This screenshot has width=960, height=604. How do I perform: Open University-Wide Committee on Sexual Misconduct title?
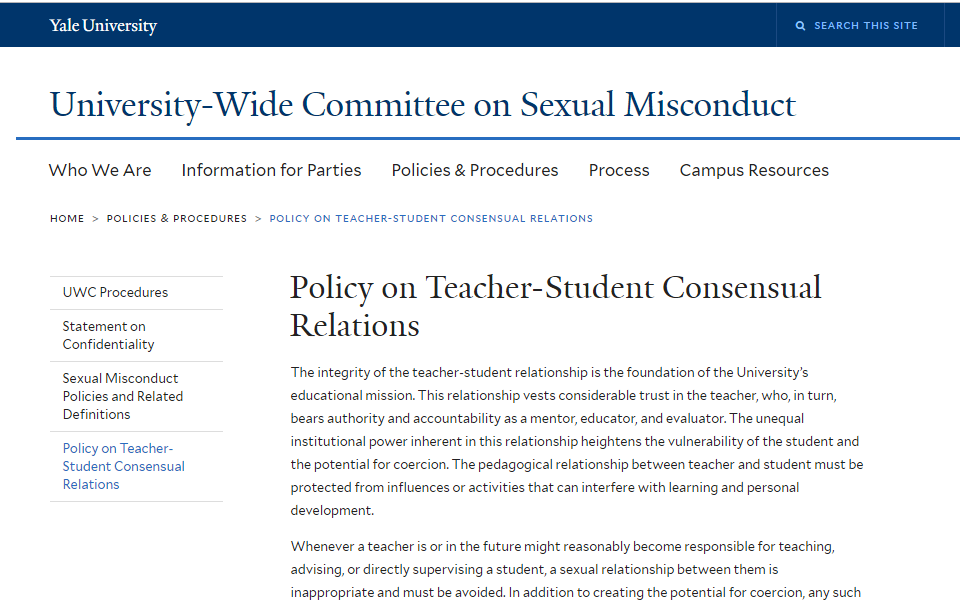422,104
